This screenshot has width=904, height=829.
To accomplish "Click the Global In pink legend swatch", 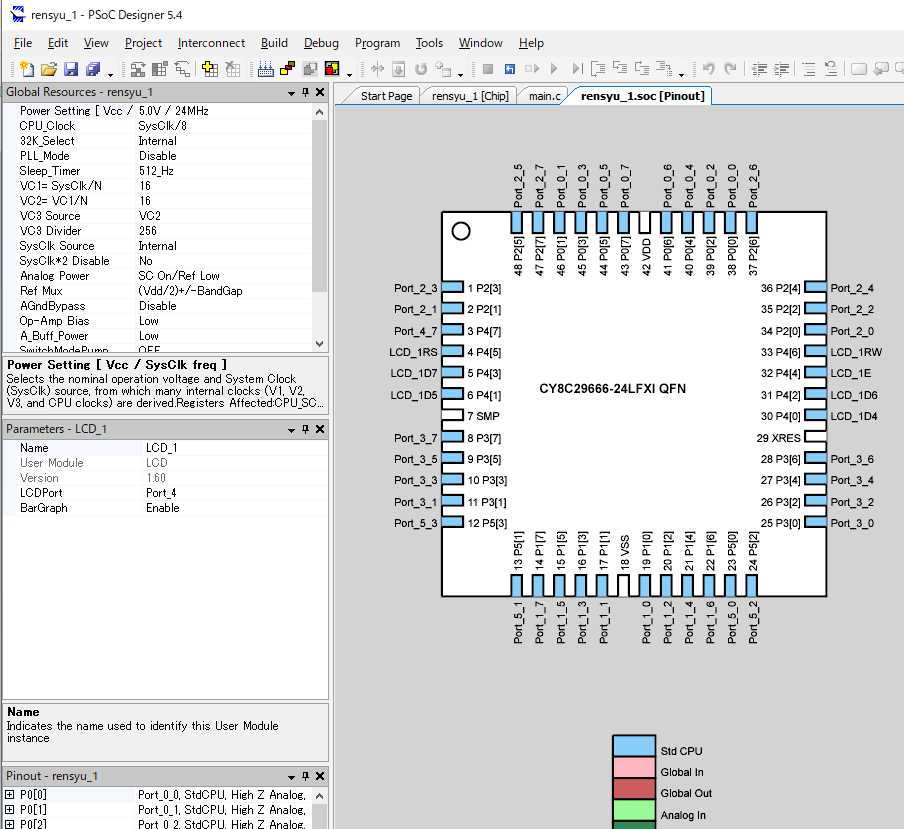I will pos(634,767).
